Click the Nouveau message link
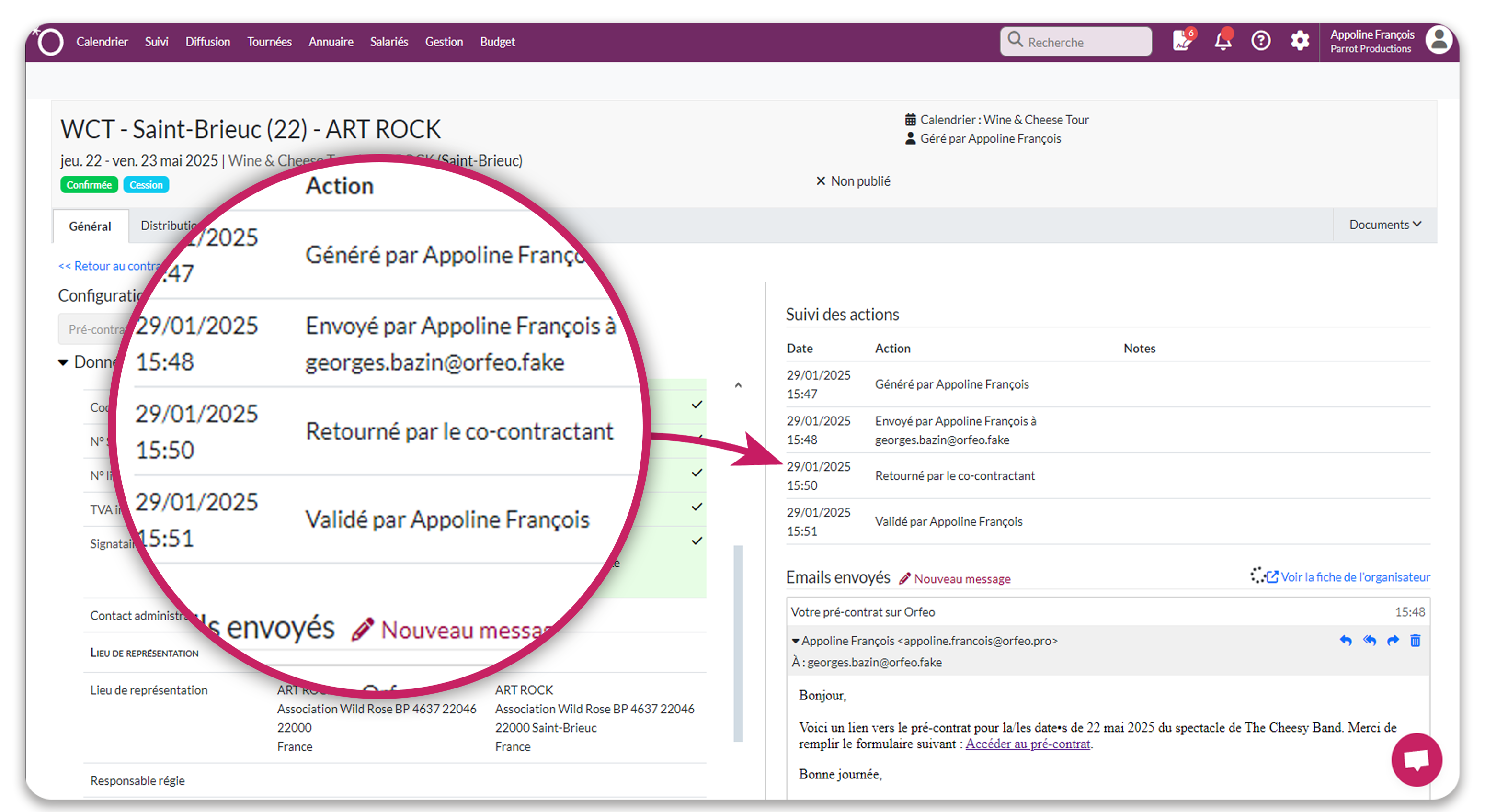The width and height of the screenshot is (1485, 812). point(955,578)
